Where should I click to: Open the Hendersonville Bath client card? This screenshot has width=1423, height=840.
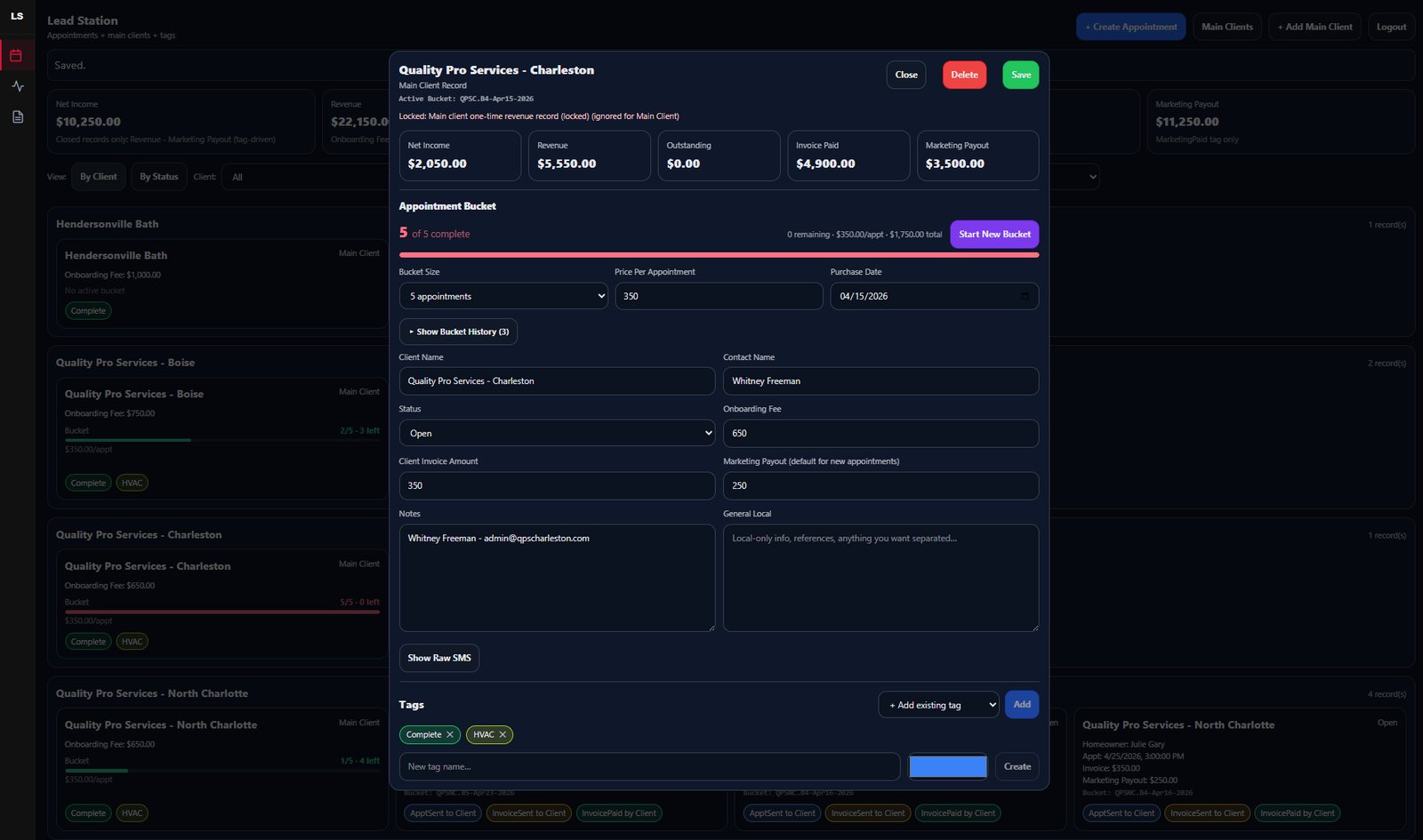click(222, 284)
